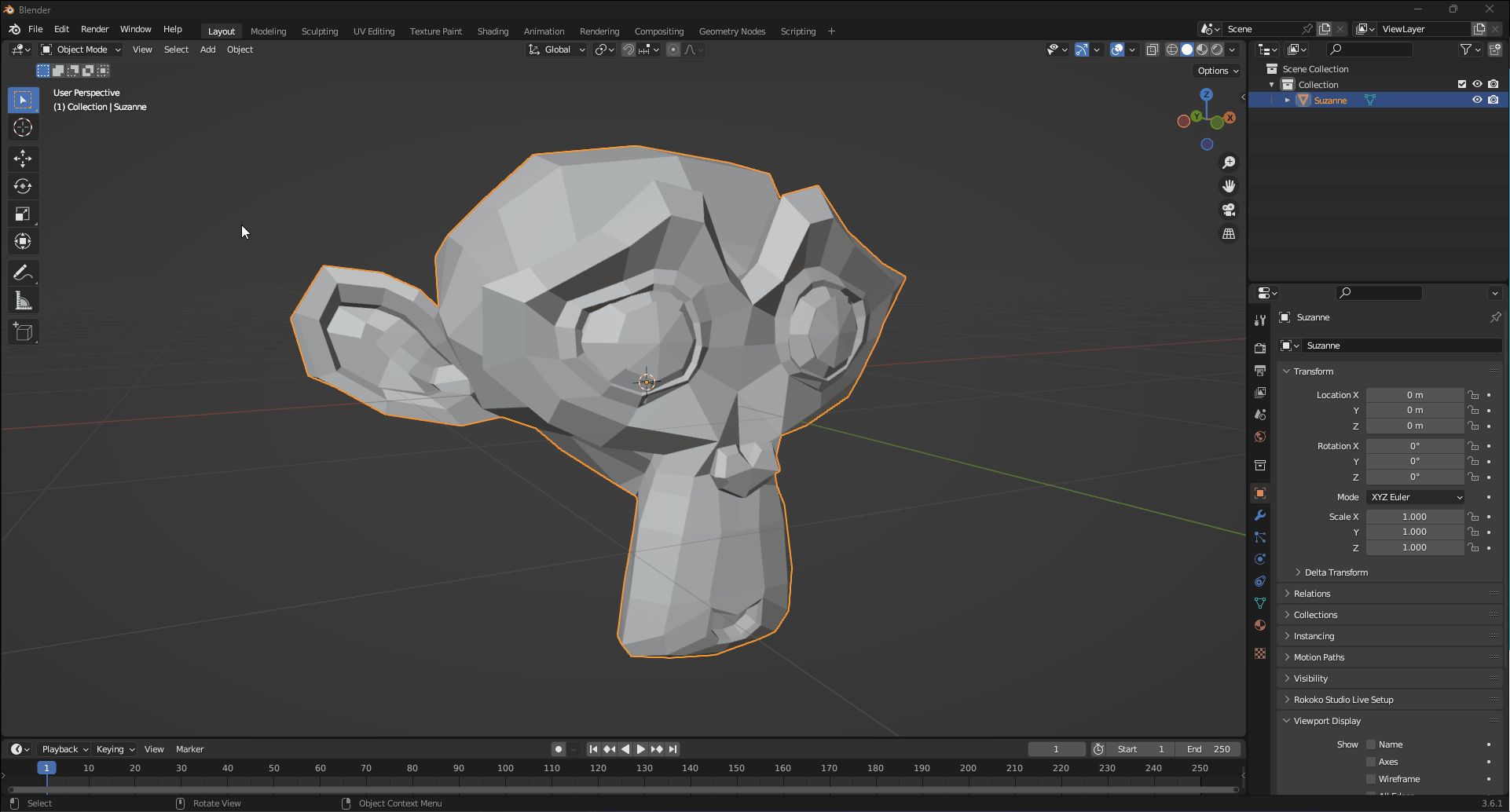Viewport: 1510px width, 812px height.
Task: Lock Location X property
Action: coord(1473,395)
